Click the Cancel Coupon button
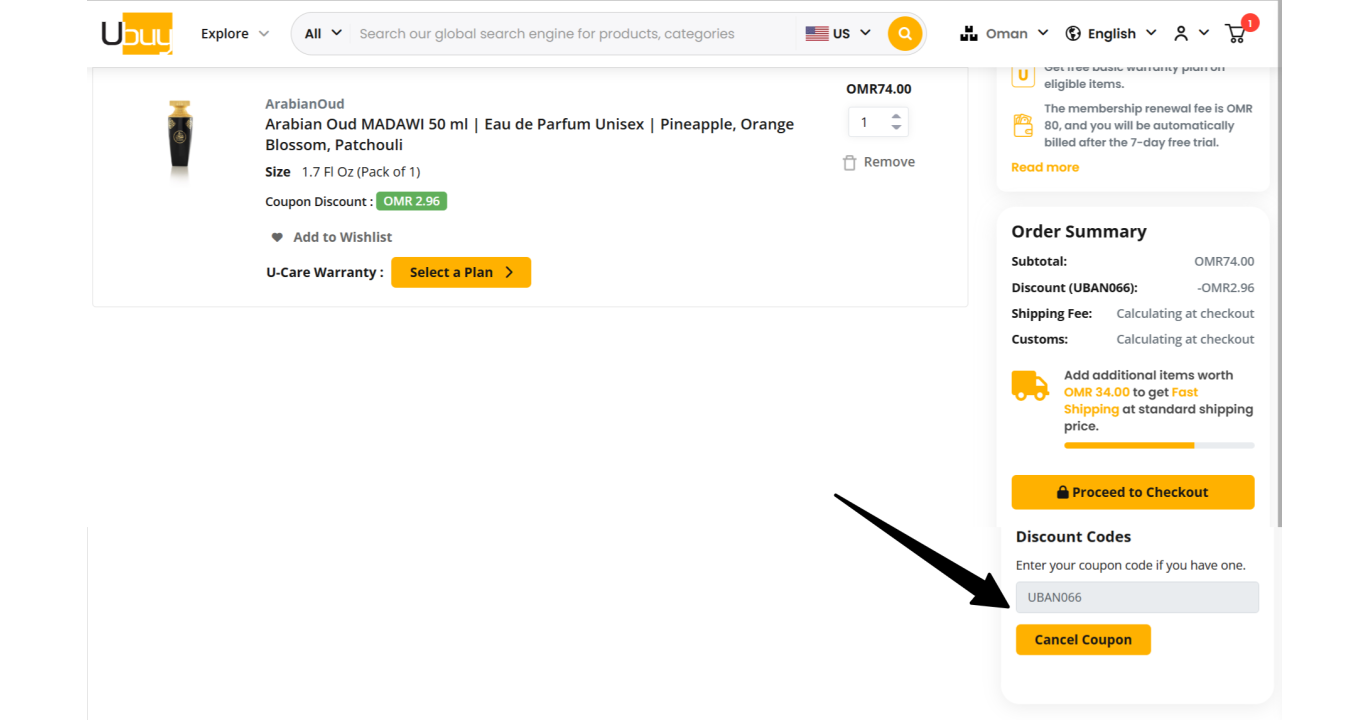Screen dimensions: 1368x720 [x=1083, y=640]
